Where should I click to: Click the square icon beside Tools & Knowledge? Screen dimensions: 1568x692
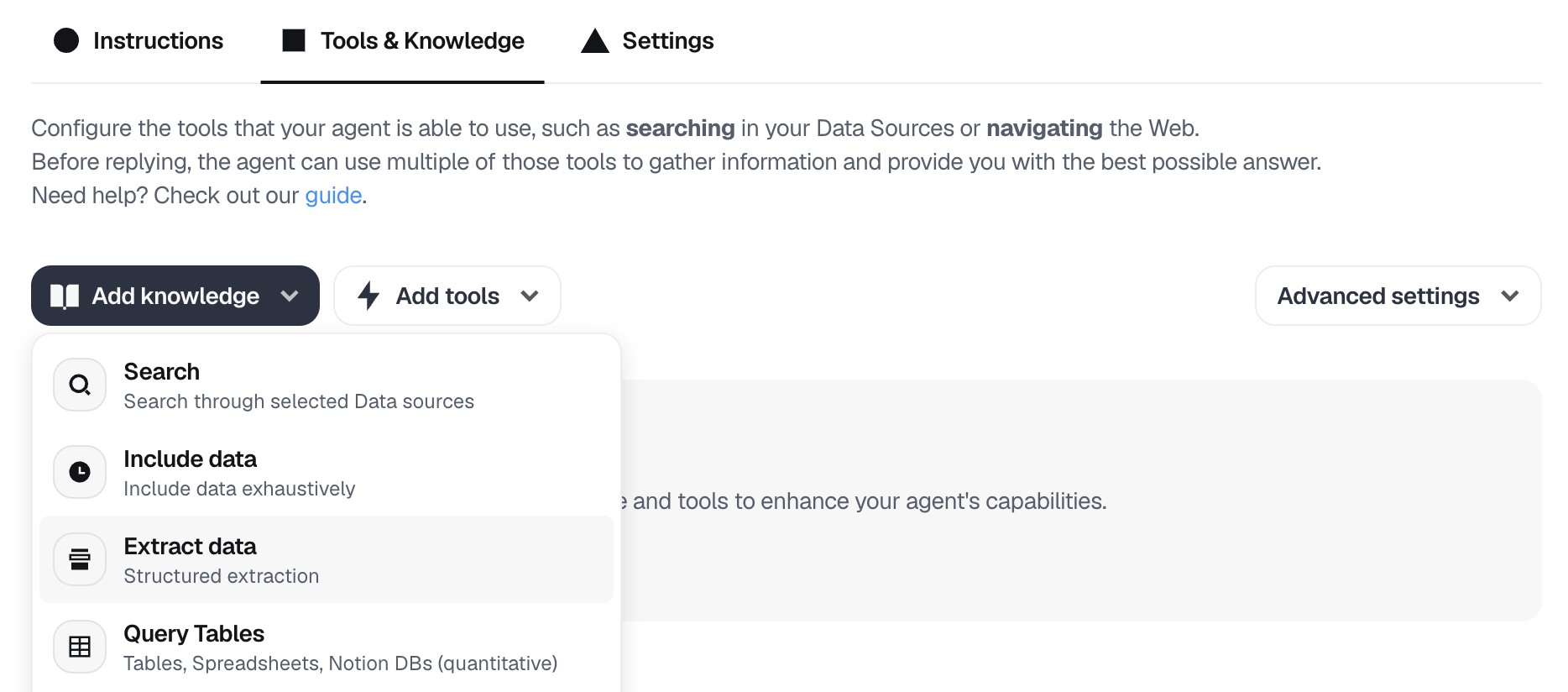[x=294, y=40]
